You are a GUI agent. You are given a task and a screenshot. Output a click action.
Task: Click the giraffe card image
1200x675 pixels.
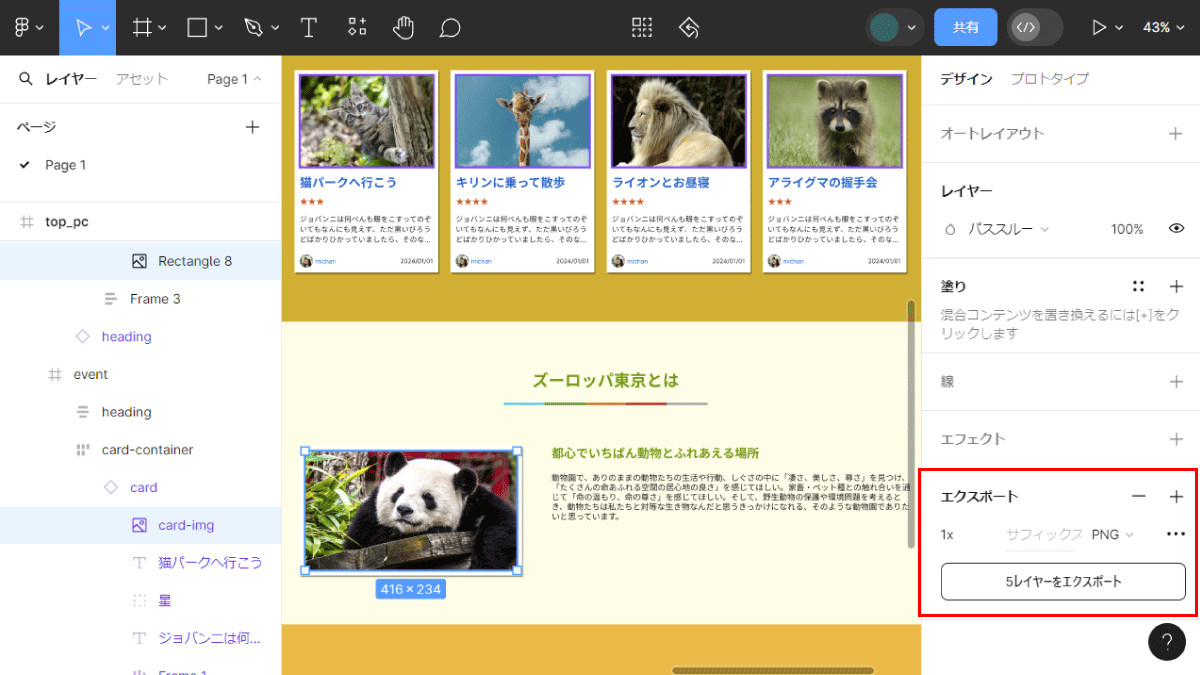pos(523,120)
